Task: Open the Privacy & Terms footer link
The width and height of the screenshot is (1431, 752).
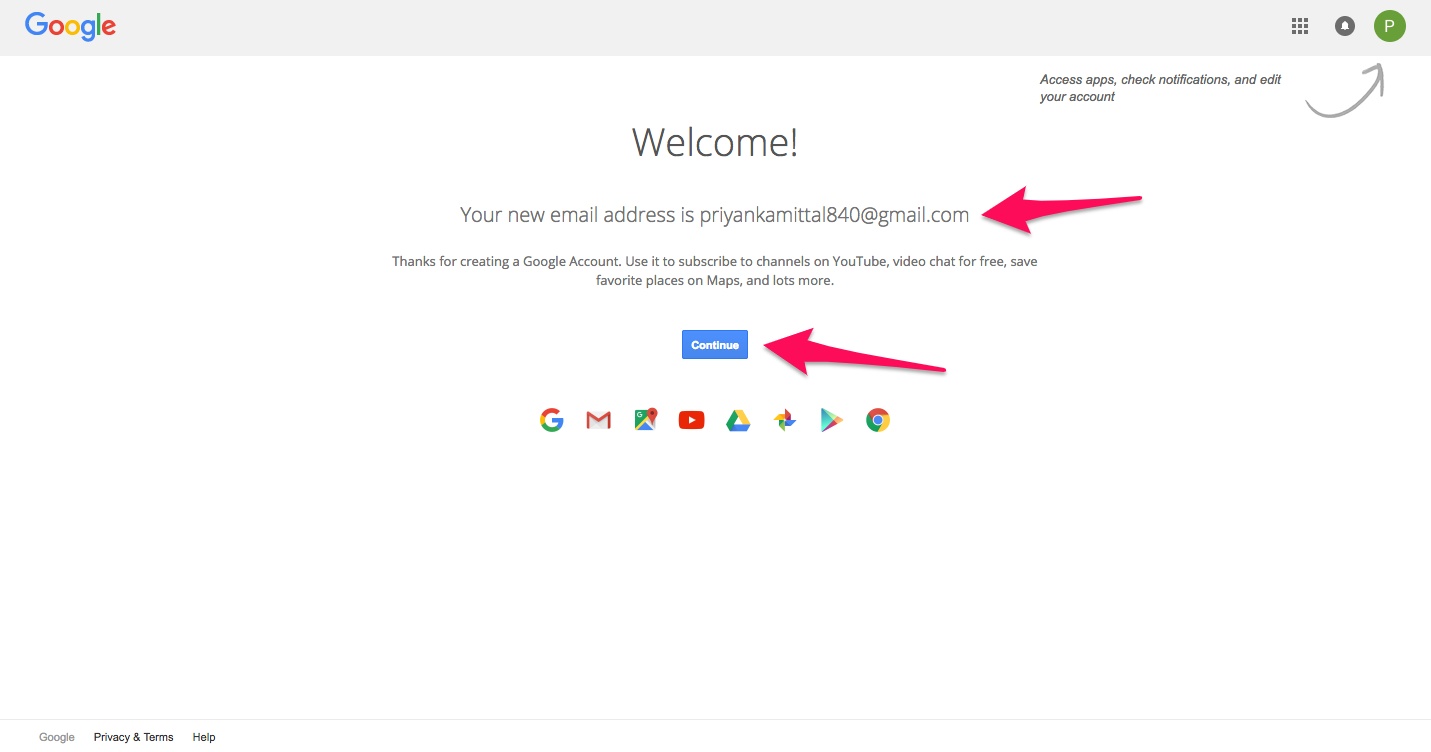Action: tap(133, 737)
